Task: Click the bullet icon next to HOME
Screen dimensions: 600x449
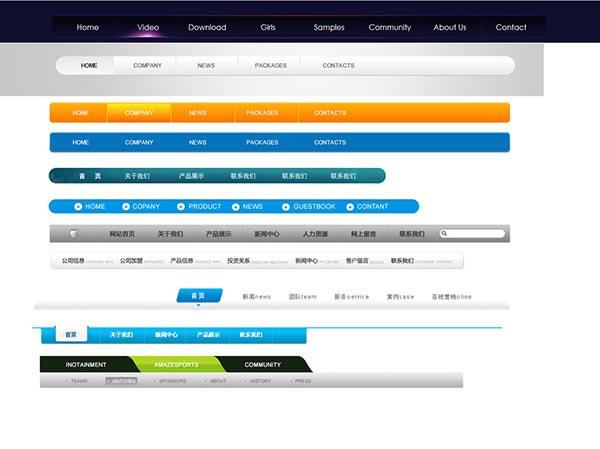Action: 78,207
